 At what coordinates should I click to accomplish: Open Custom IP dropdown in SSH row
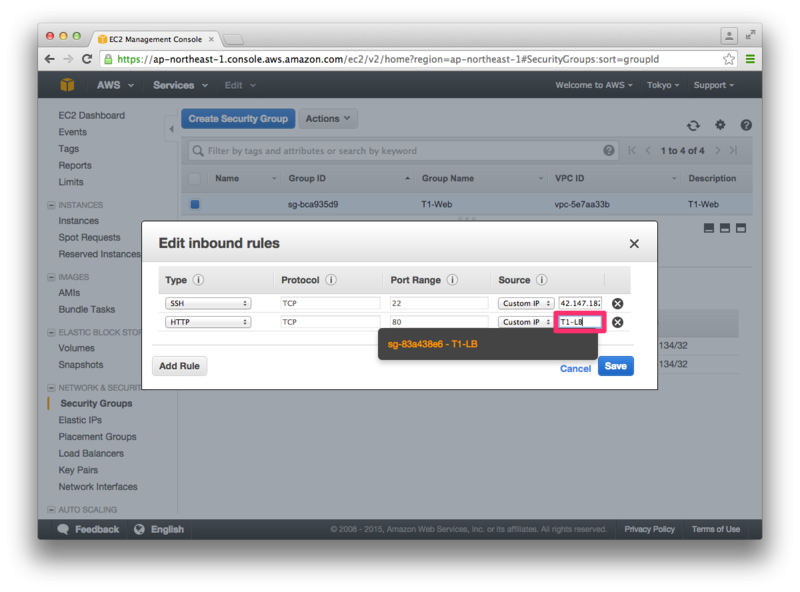click(x=526, y=303)
